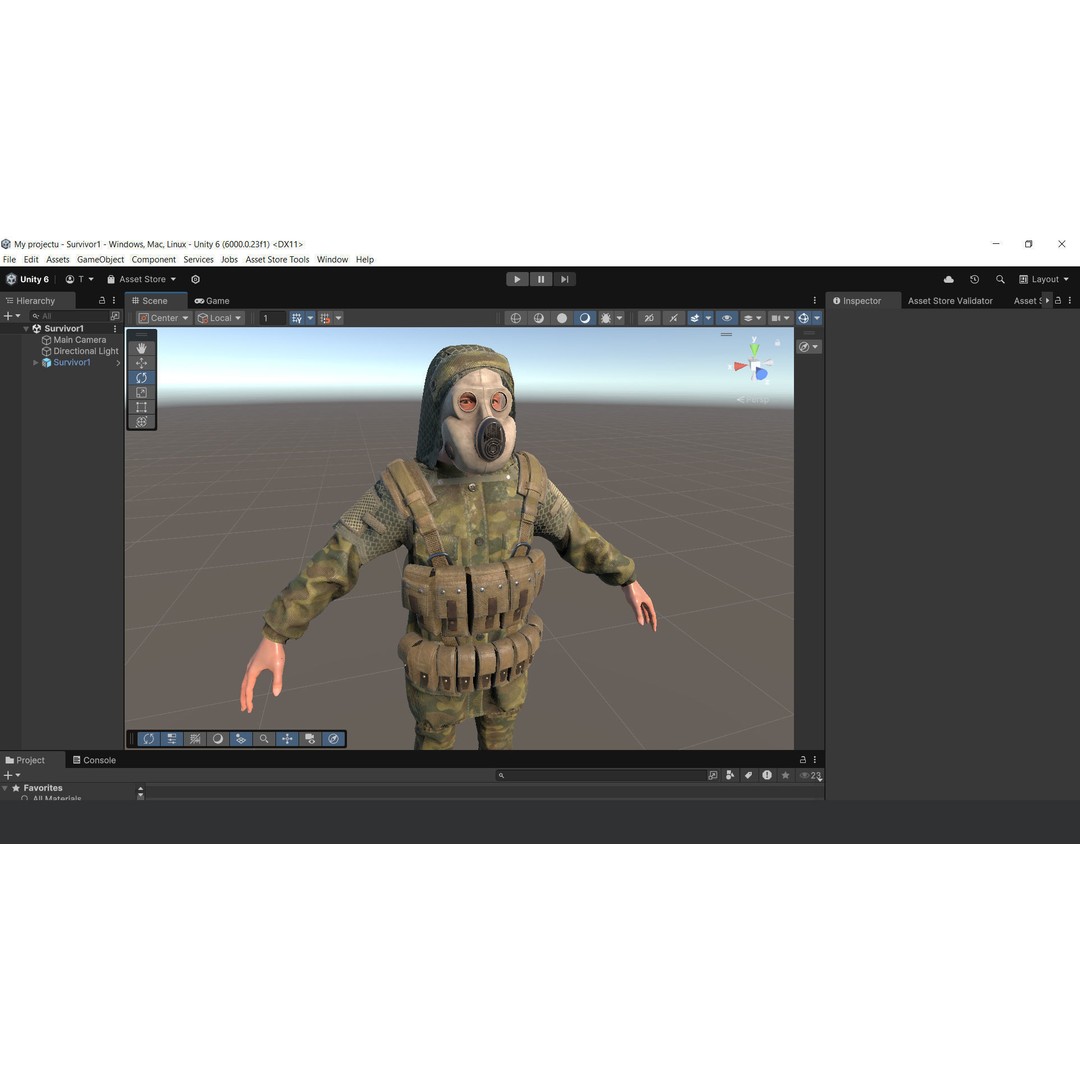Toggle 2D view mode

(649, 318)
